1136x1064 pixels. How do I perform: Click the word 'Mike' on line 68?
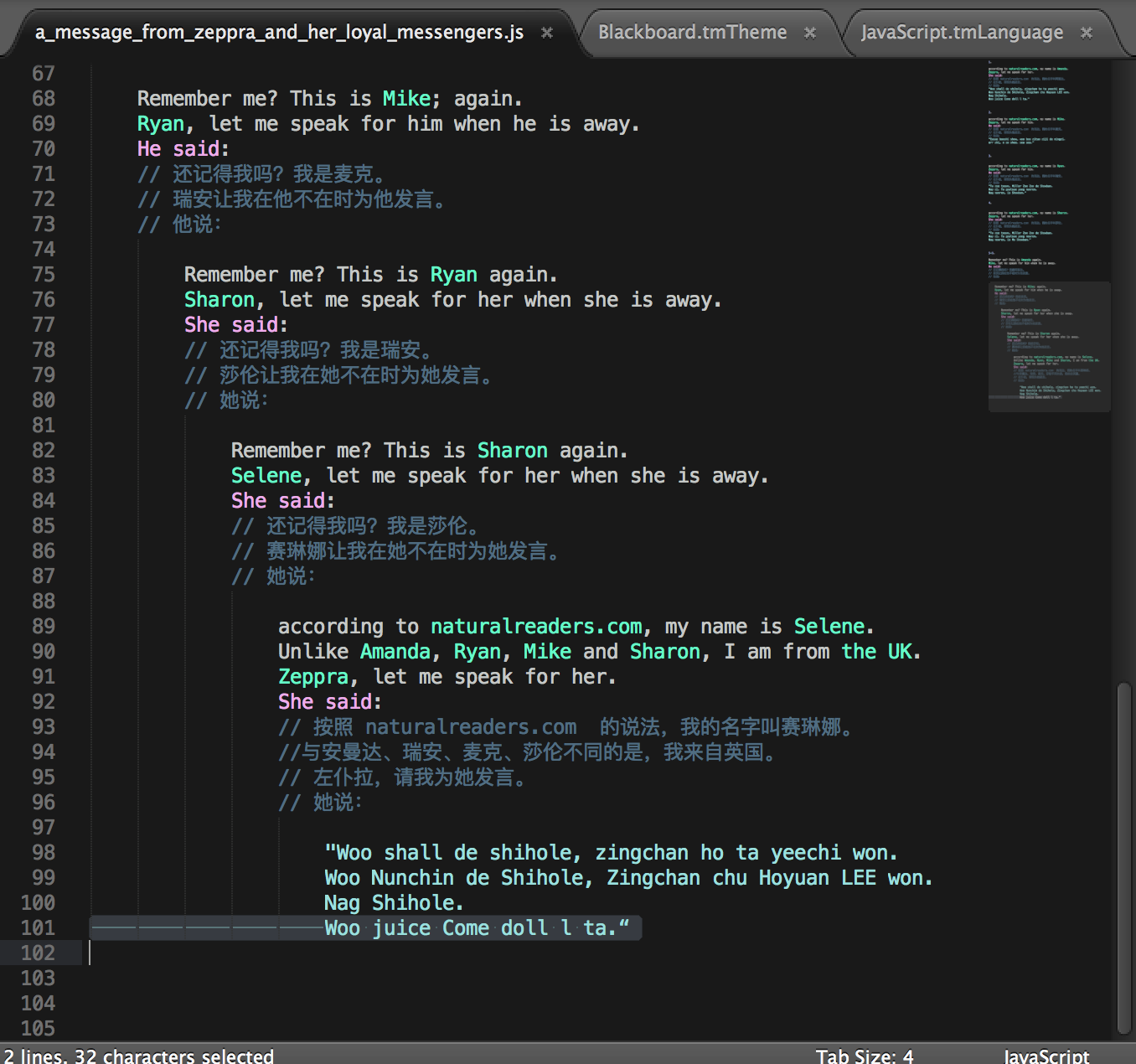point(406,99)
